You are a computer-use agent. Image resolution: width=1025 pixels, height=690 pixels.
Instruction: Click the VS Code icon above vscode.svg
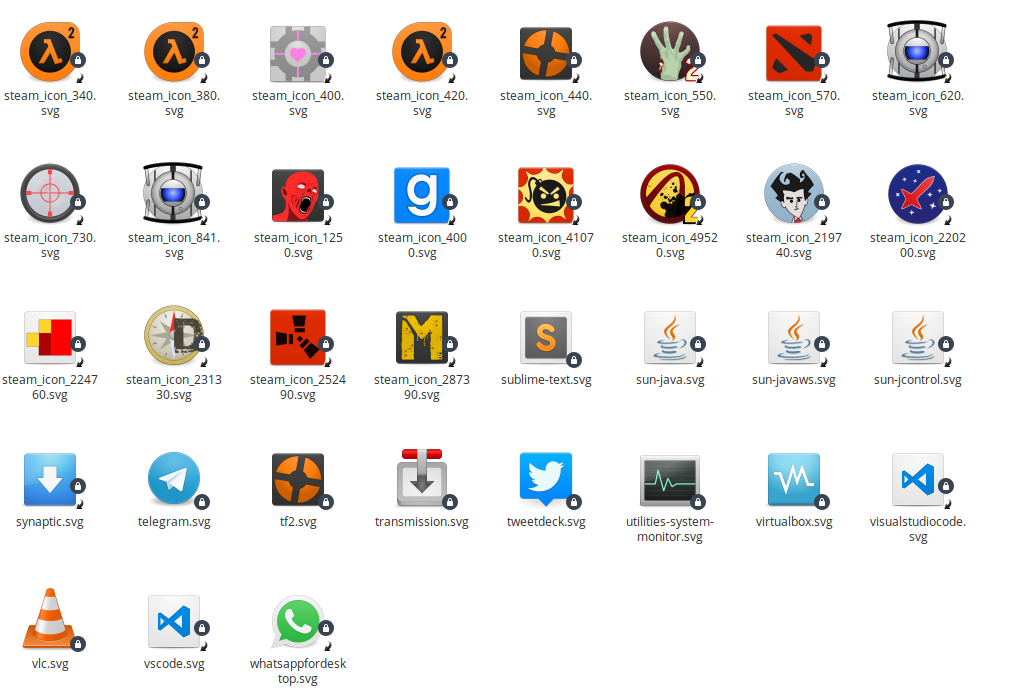point(174,621)
